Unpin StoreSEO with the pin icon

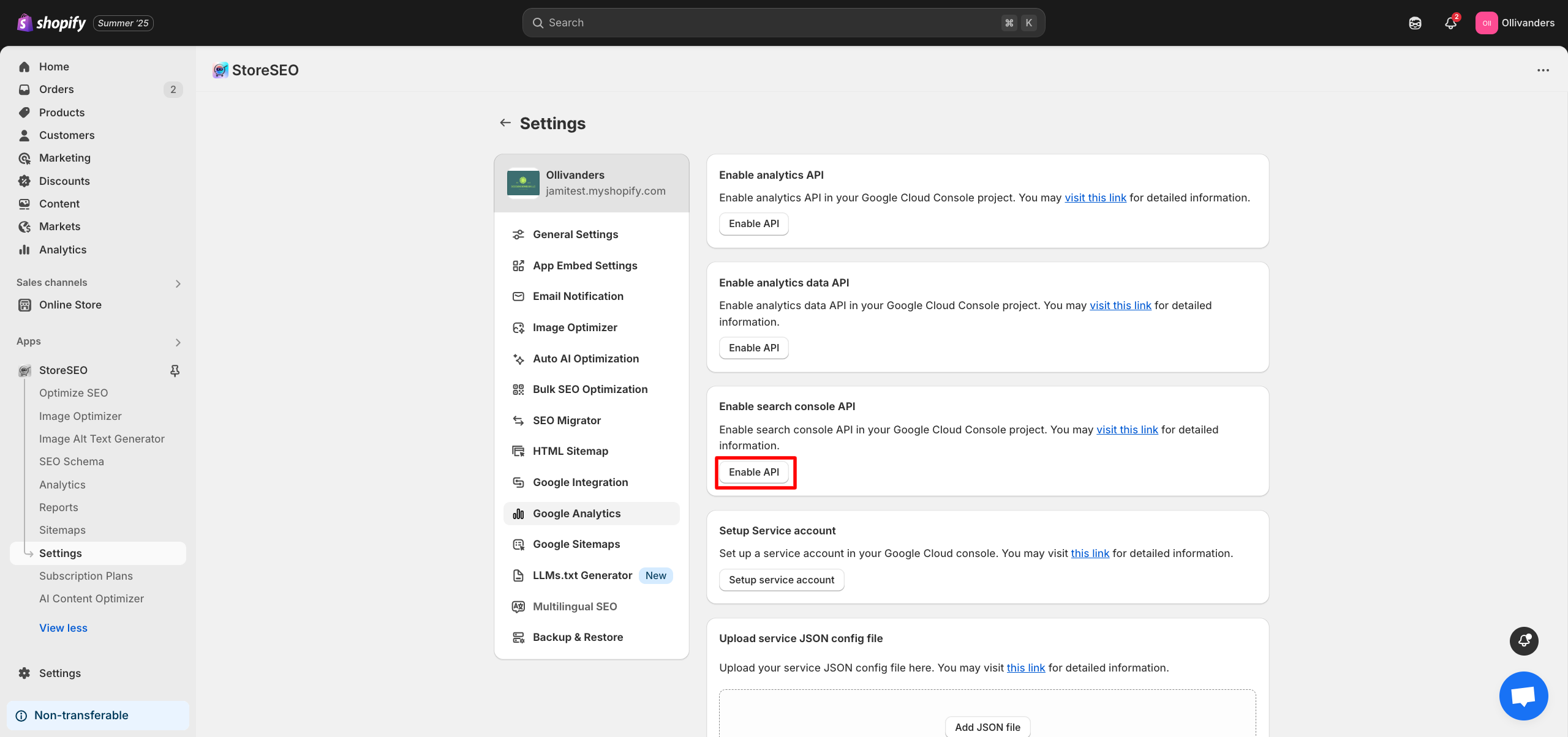tap(175, 370)
